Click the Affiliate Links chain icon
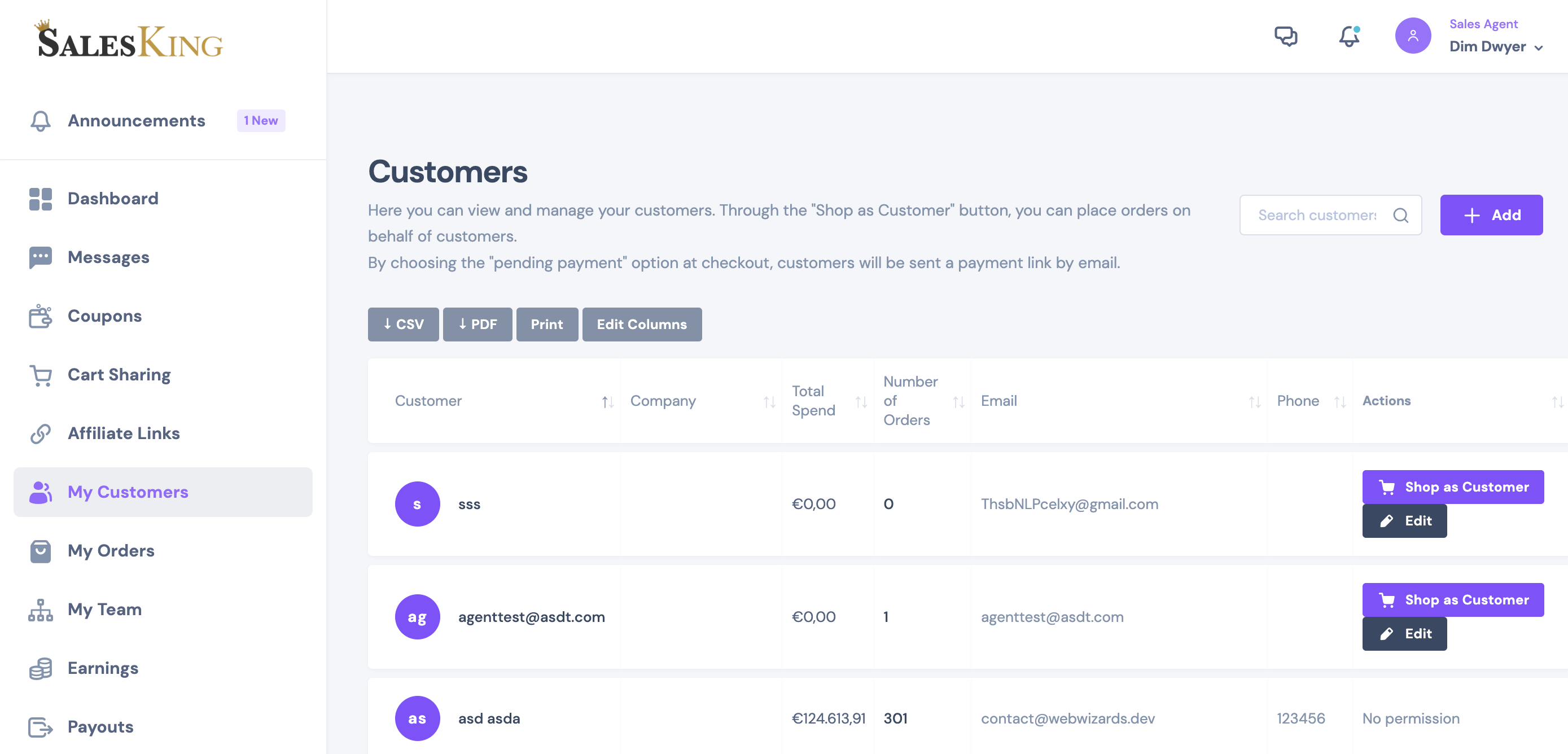 click(x=40, y=433)
